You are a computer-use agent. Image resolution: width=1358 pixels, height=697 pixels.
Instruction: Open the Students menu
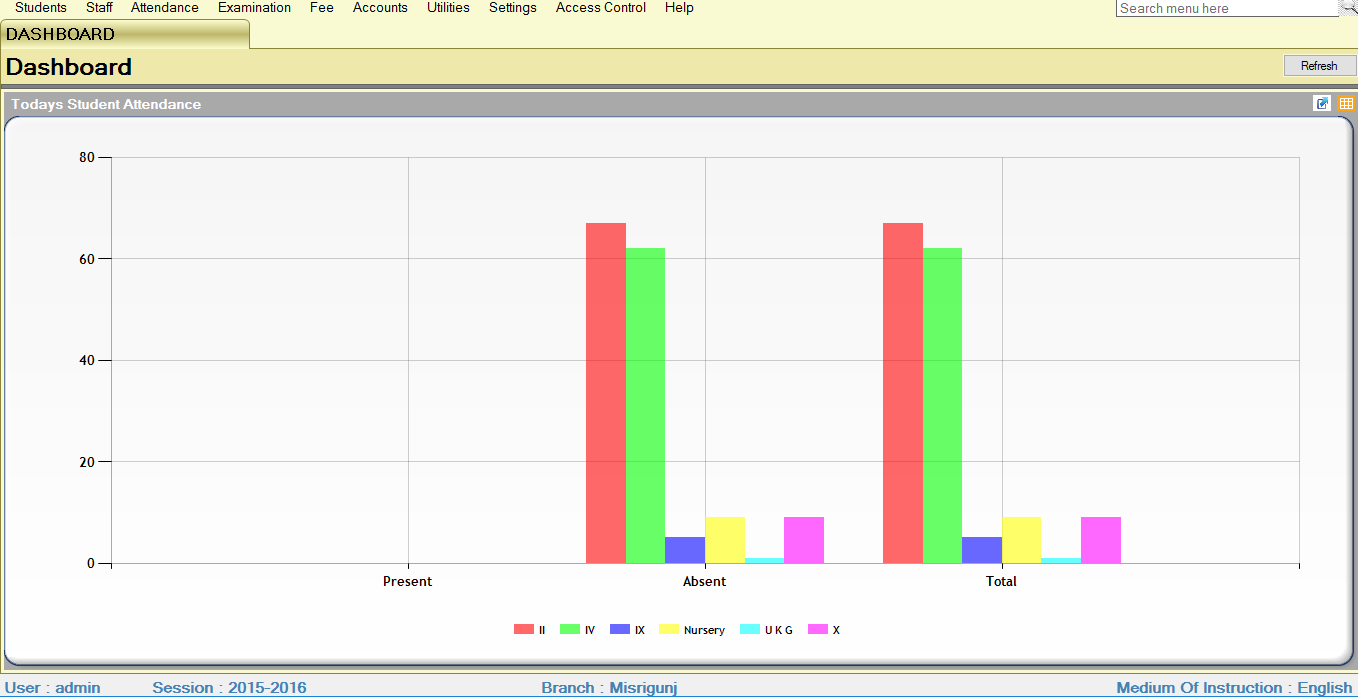pyautogui.click(x=41, y=8)
